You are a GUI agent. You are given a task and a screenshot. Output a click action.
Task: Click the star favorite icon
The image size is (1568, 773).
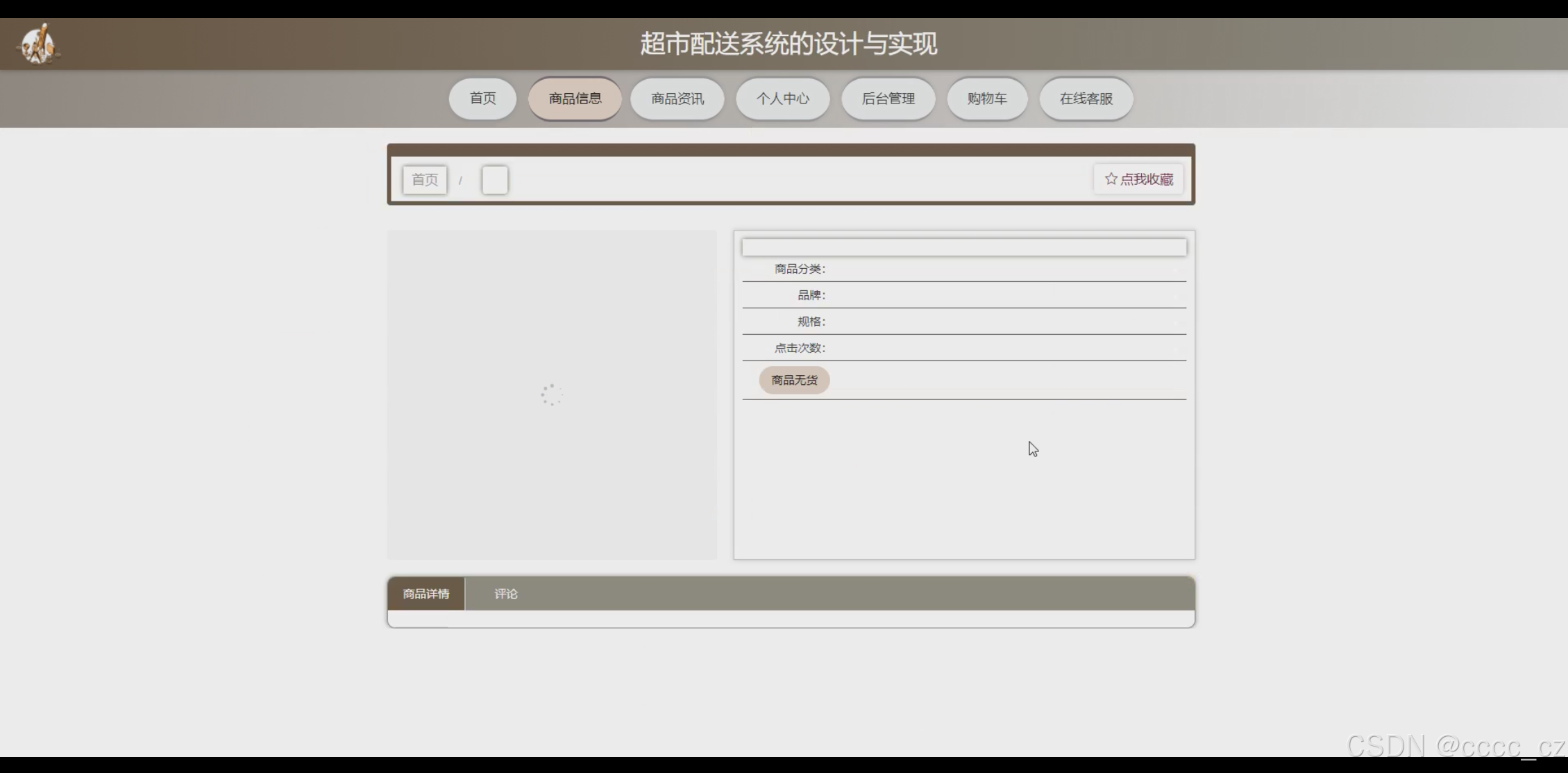tap(1111, 179)
